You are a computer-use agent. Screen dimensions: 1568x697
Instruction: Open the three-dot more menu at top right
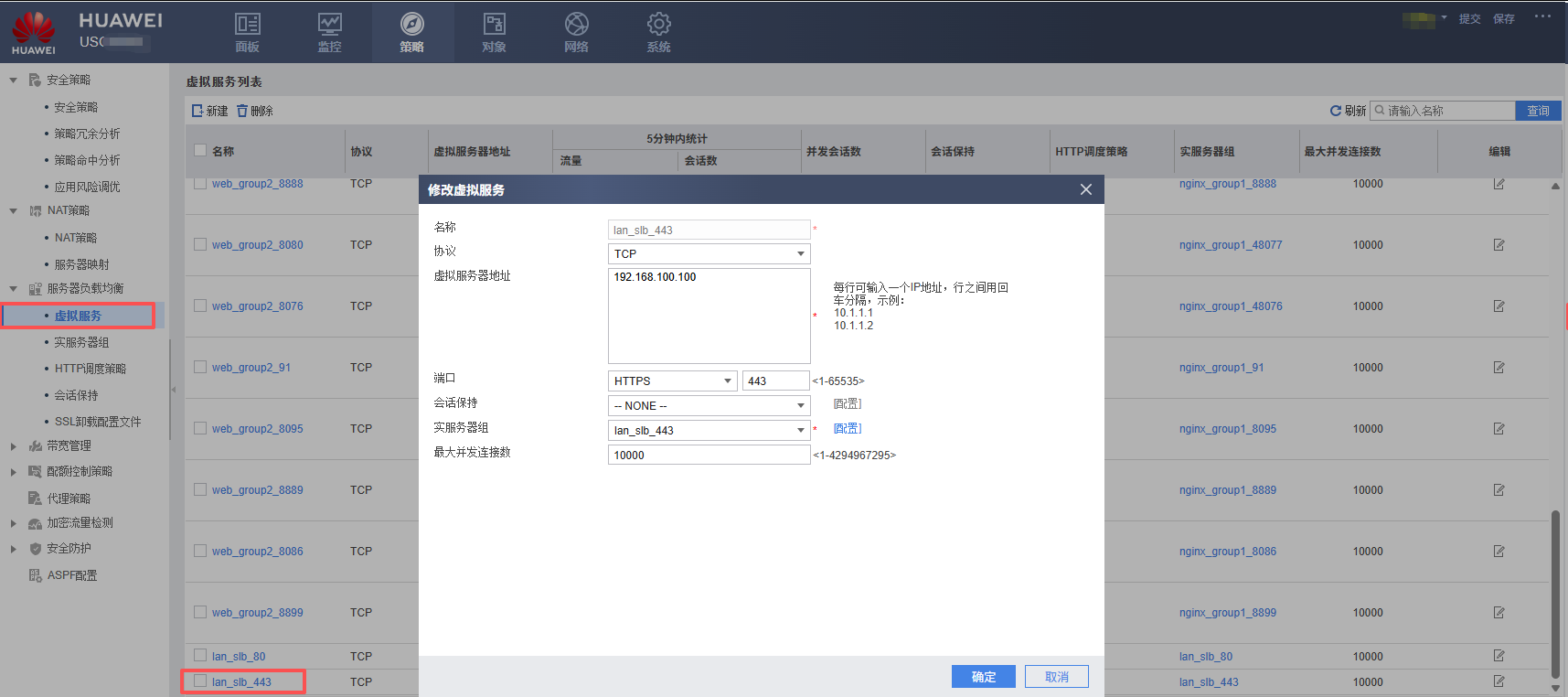[1542, 16]
